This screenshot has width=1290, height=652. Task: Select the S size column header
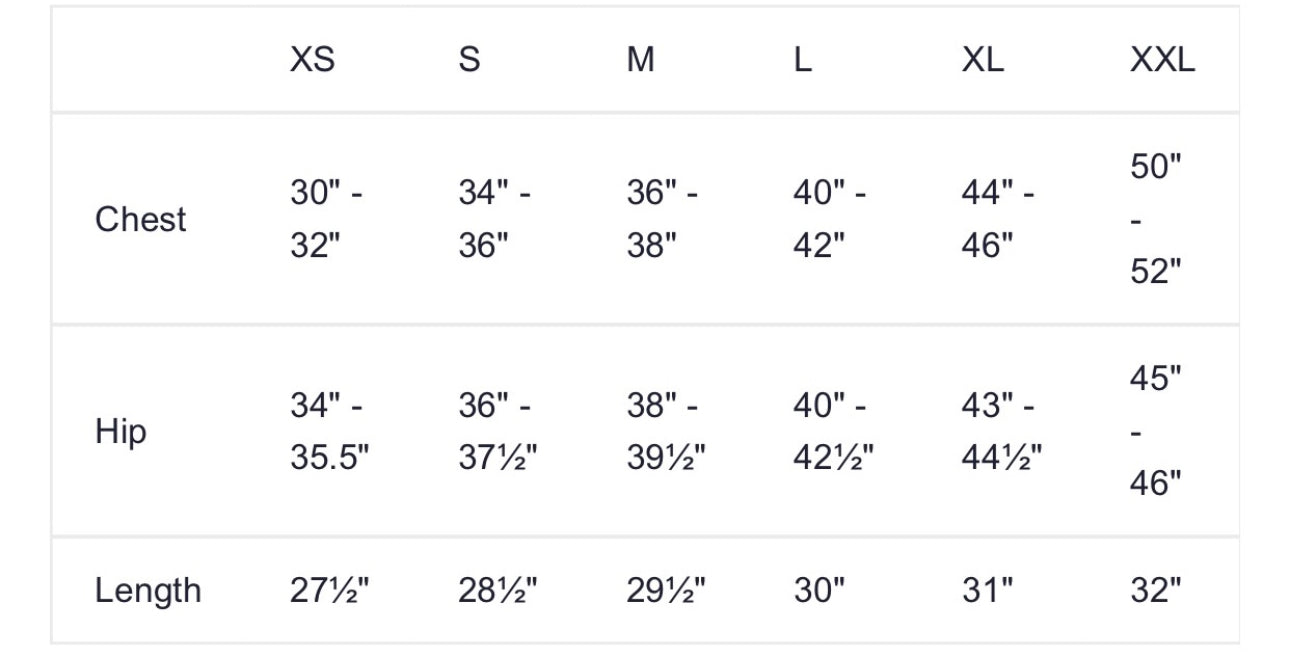tap(469, 60)
